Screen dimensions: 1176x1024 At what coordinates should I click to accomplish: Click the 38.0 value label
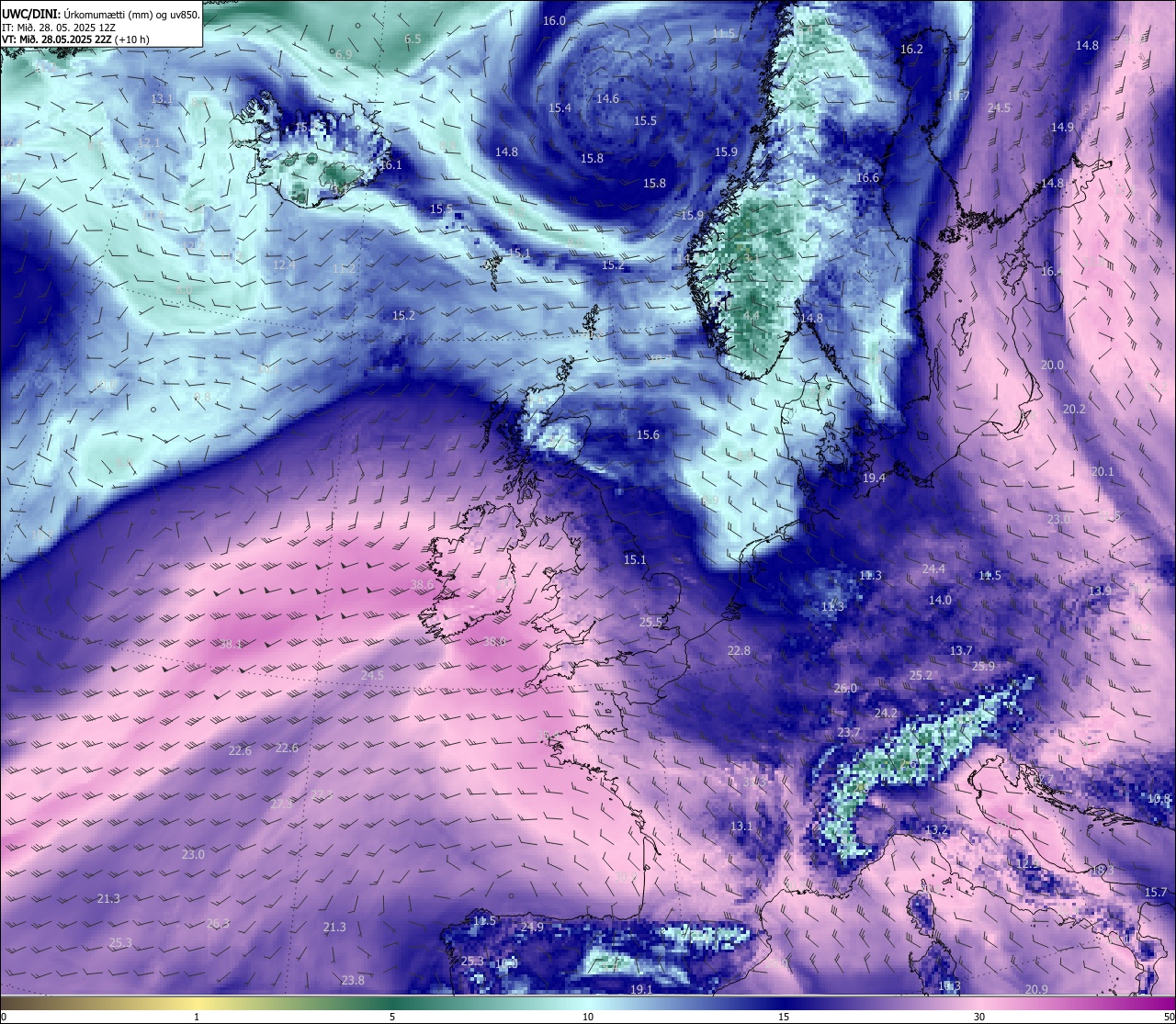click(494, 641)
